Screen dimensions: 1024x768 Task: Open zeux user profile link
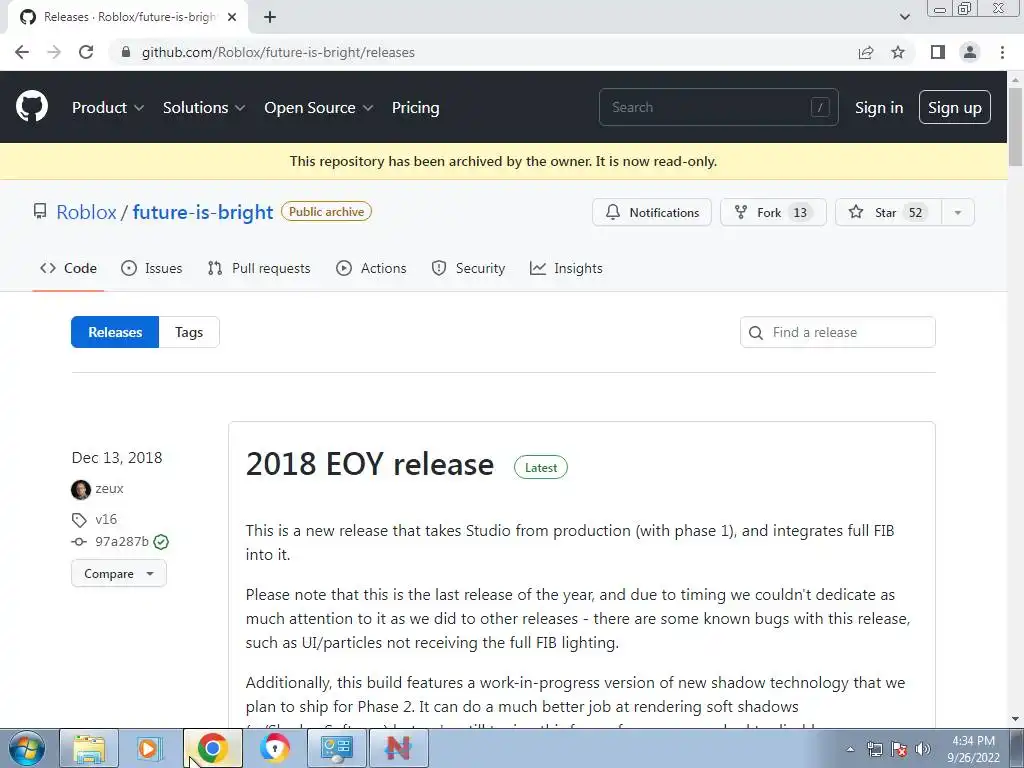(109, 488)
